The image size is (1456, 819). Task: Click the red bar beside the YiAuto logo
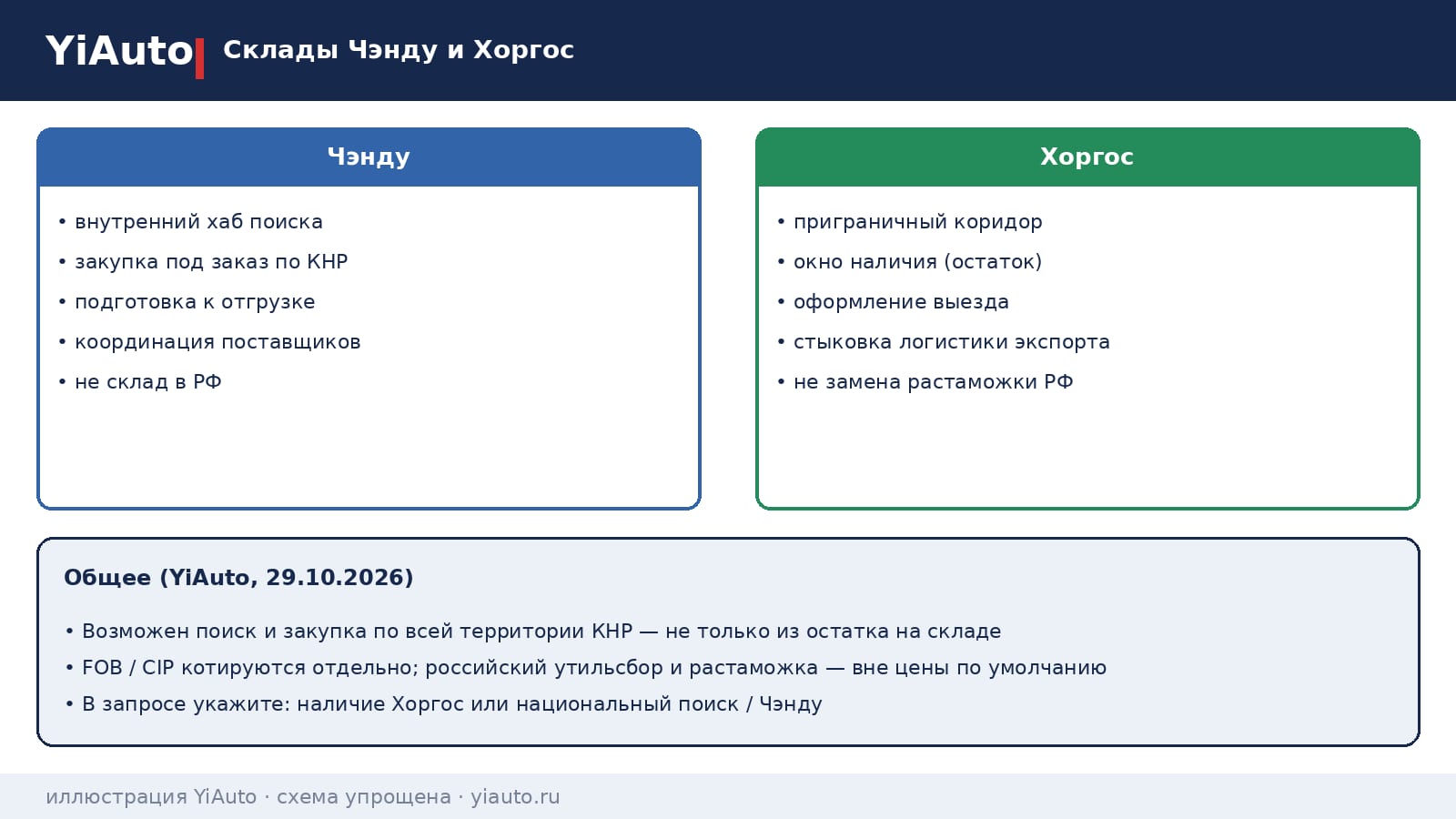(x=199, y=58)
